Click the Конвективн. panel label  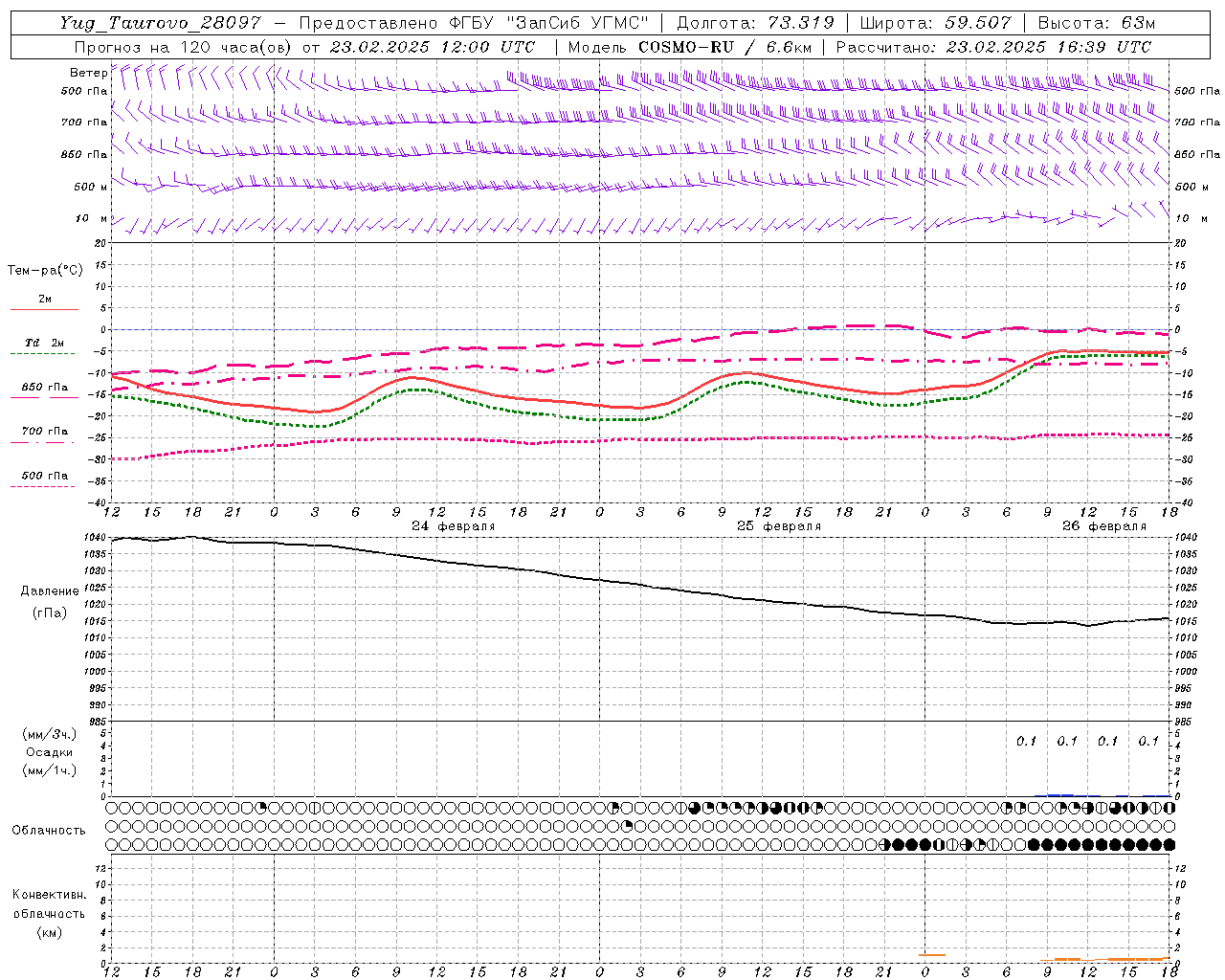tap(49, 895)
